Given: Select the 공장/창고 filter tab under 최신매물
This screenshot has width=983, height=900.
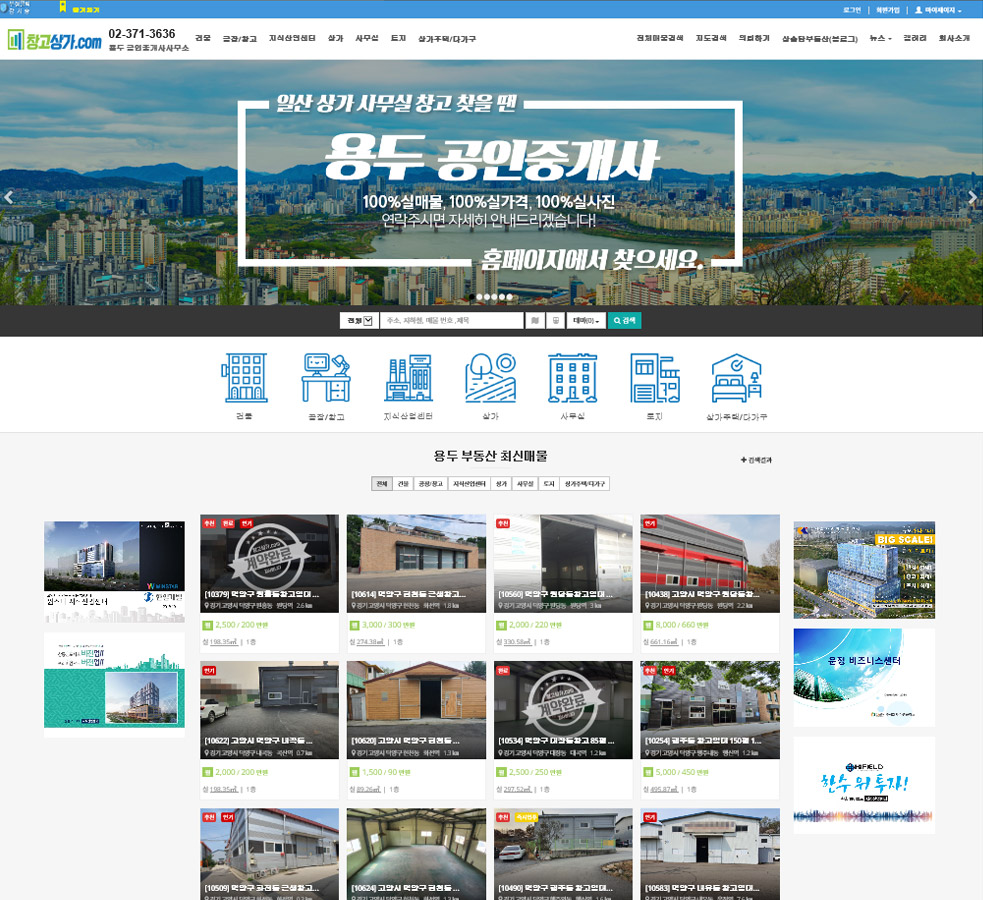Looking at the screenshot, I should click(425, 484).
